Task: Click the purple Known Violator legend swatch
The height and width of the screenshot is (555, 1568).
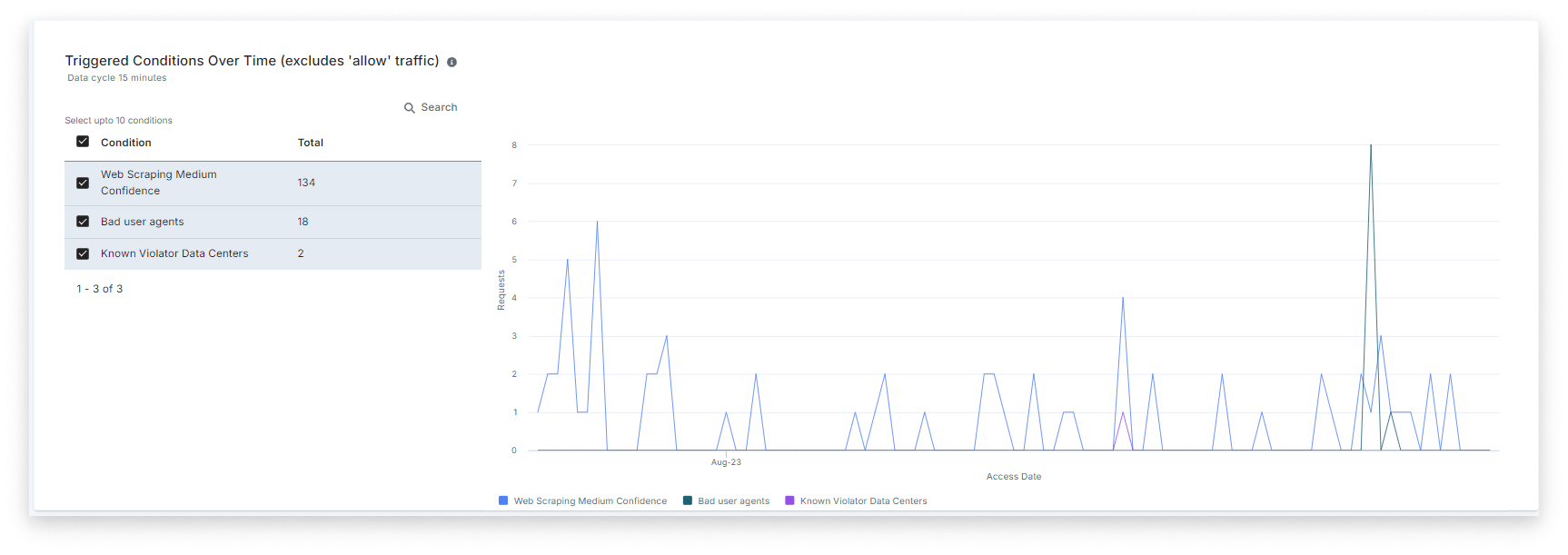Action: click(x=789, y=500)
